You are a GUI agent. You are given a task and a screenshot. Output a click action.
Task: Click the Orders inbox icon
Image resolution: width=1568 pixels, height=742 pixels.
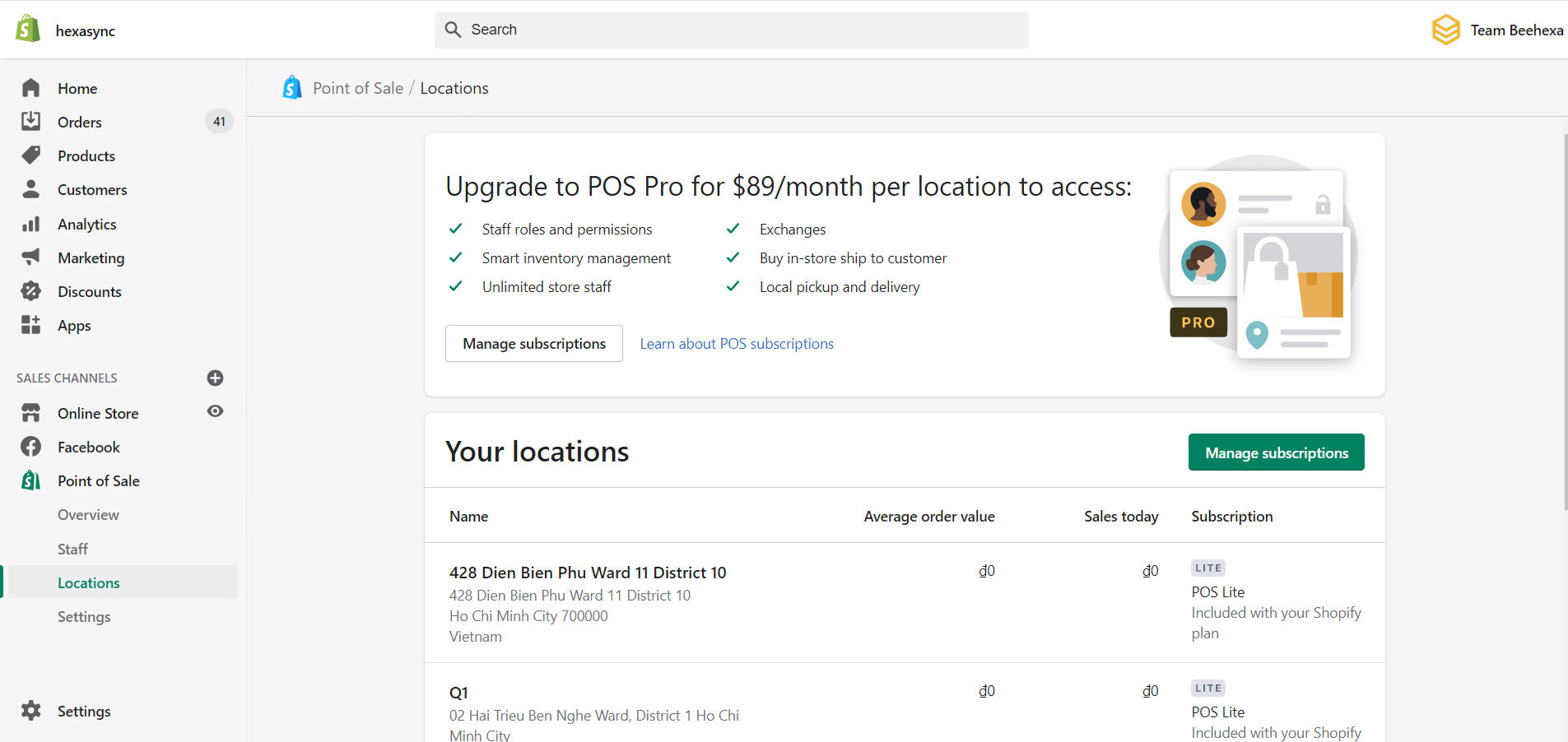[31, 122]
